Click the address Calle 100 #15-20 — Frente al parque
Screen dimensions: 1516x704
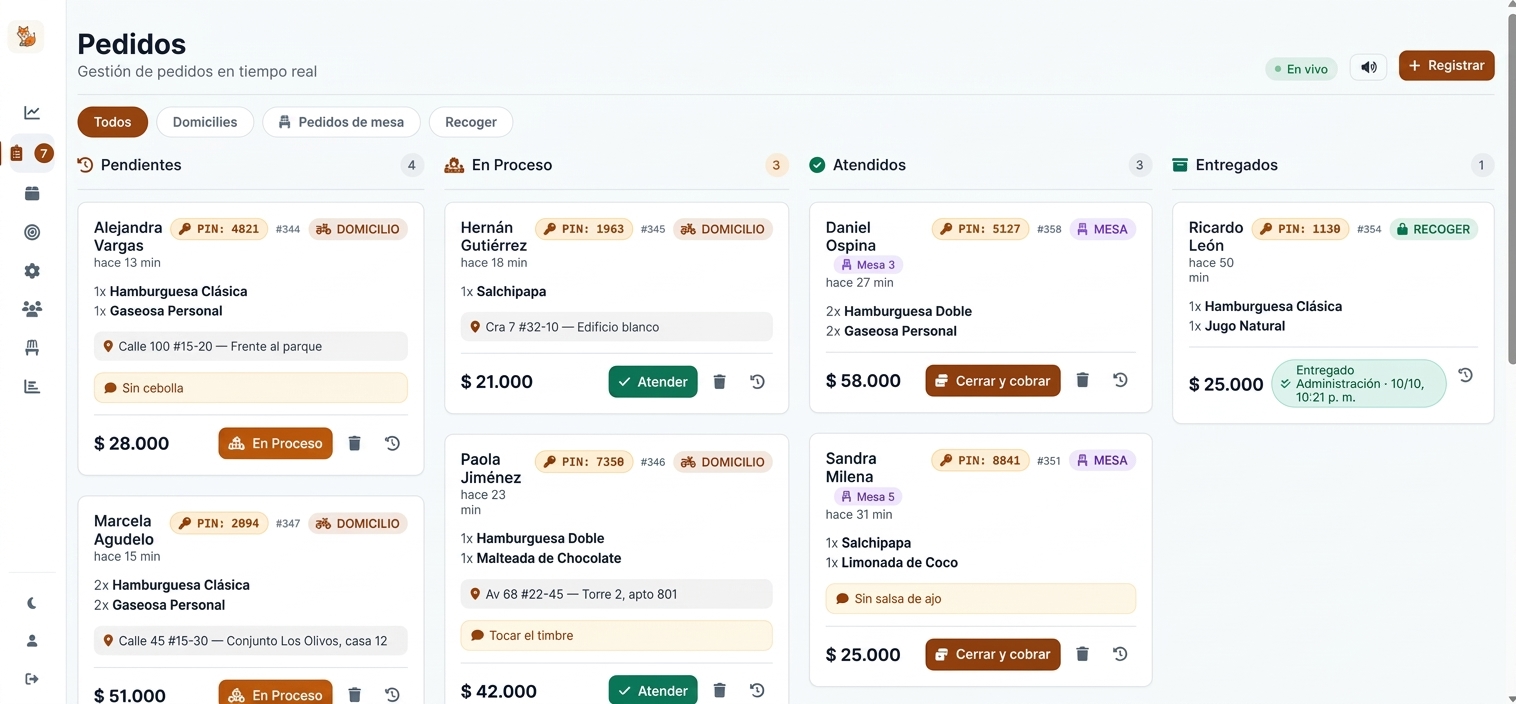pos(251,346)
